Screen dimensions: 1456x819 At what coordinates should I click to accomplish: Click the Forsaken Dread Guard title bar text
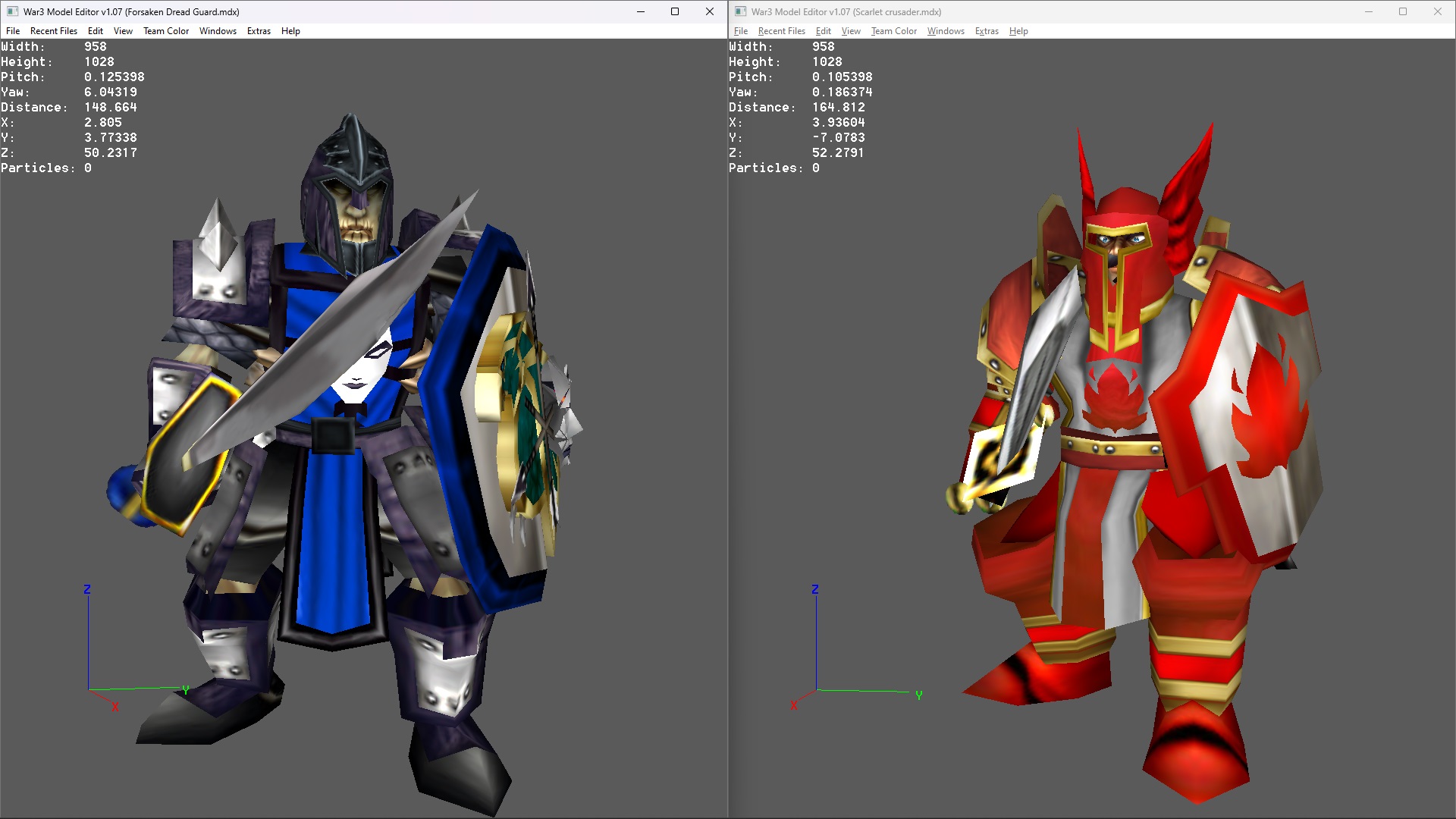coord(131,11)
